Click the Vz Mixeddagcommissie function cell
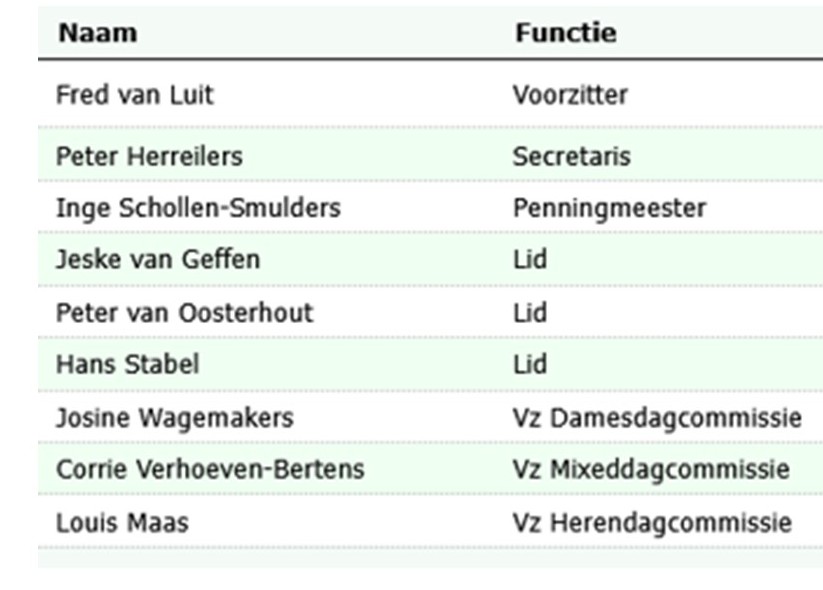The image size is (823, 590). click(651, 469)
